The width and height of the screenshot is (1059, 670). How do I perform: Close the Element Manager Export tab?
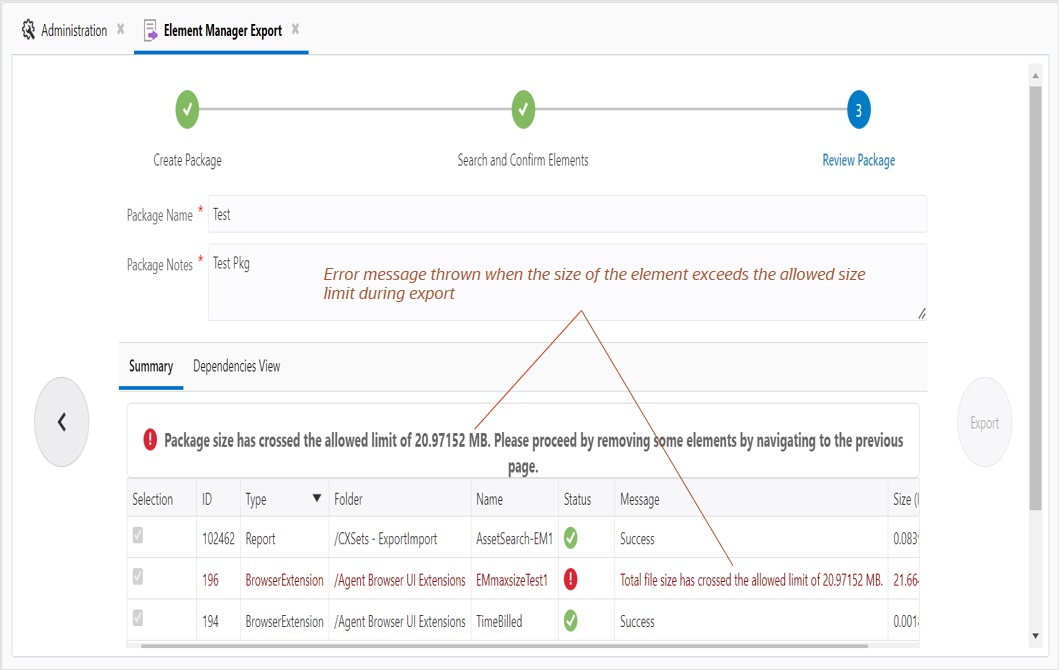[x=295, y=29]
